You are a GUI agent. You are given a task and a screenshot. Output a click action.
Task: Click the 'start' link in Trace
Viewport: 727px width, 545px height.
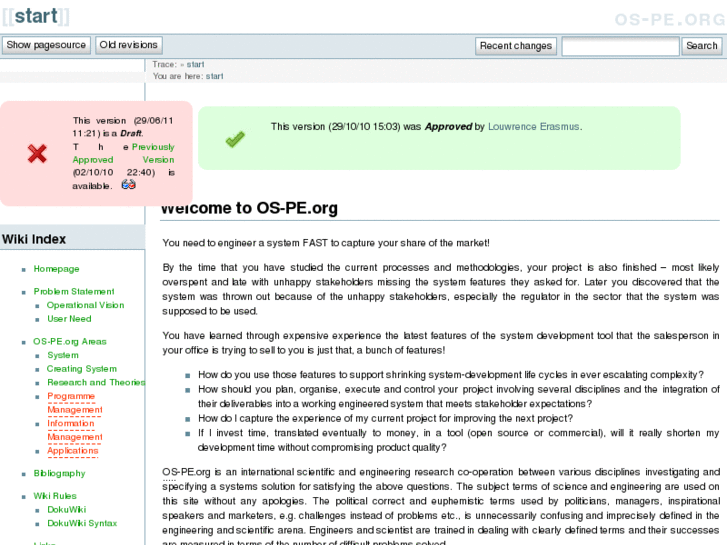coord(195,64)
